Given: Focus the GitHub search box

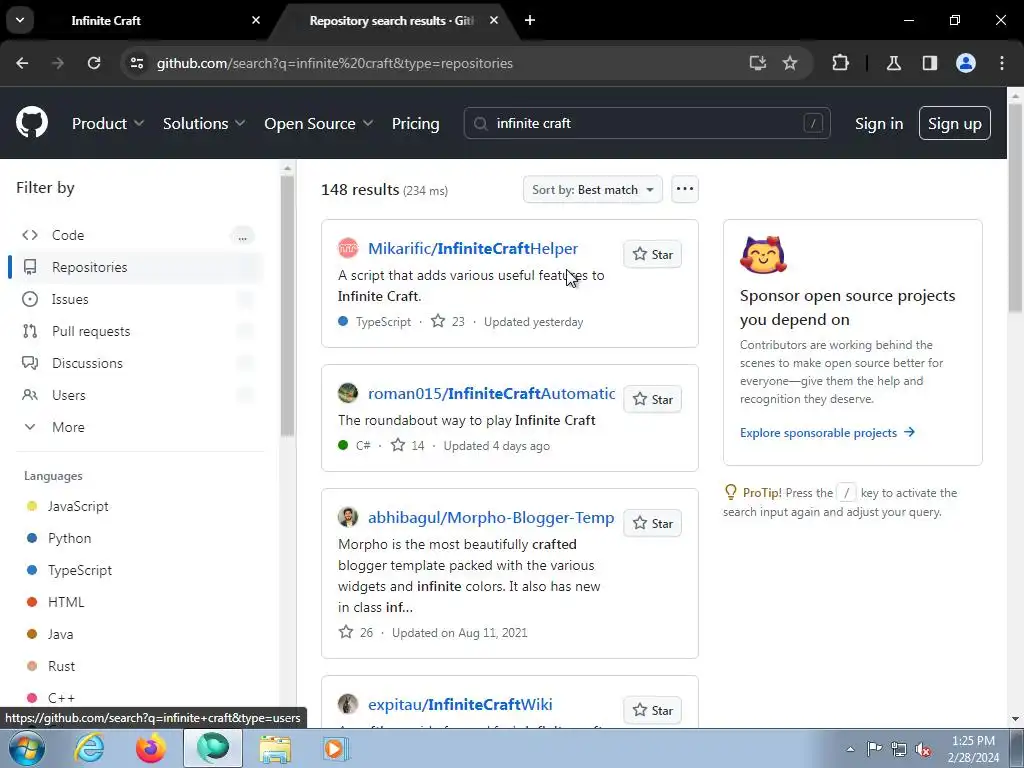Looking at the screenshot, I should tap(647, 123).
